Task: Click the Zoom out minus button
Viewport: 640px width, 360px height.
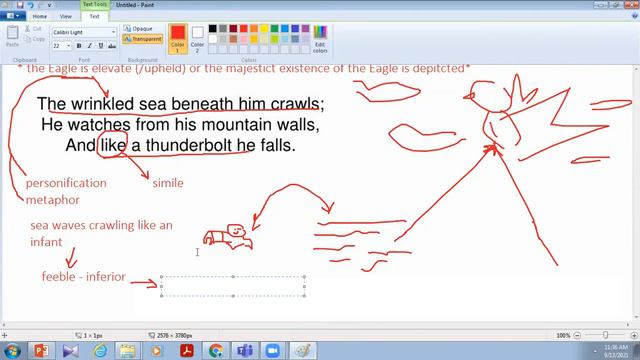Action: point(577,335)
